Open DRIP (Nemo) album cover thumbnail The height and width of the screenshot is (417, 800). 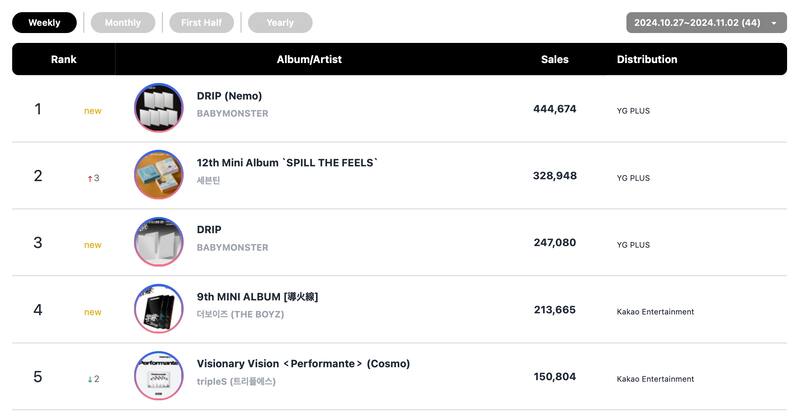[x=158, y=108]
